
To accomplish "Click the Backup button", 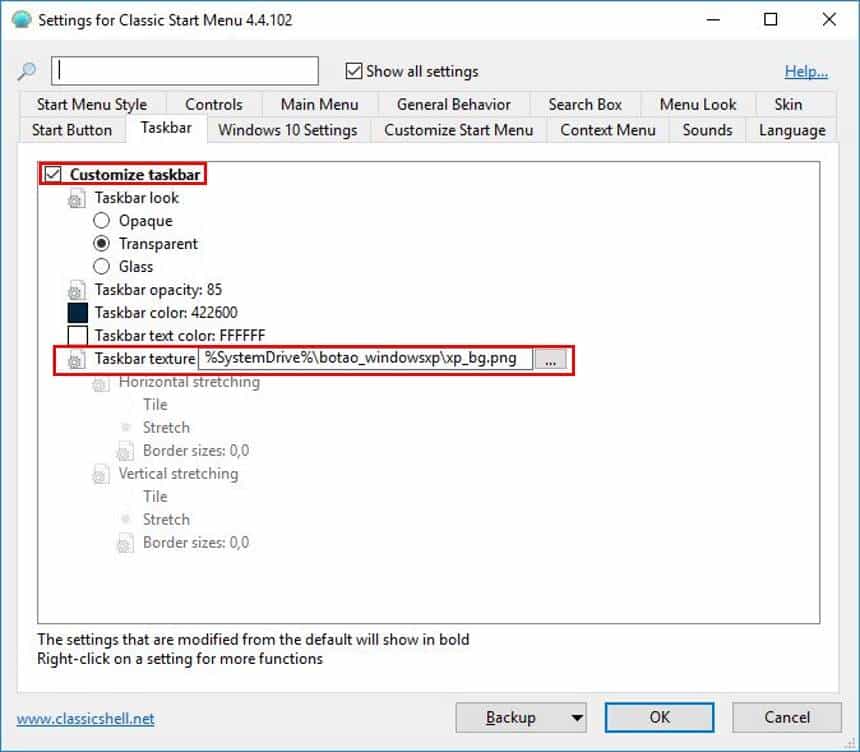I will pos(511,717).
